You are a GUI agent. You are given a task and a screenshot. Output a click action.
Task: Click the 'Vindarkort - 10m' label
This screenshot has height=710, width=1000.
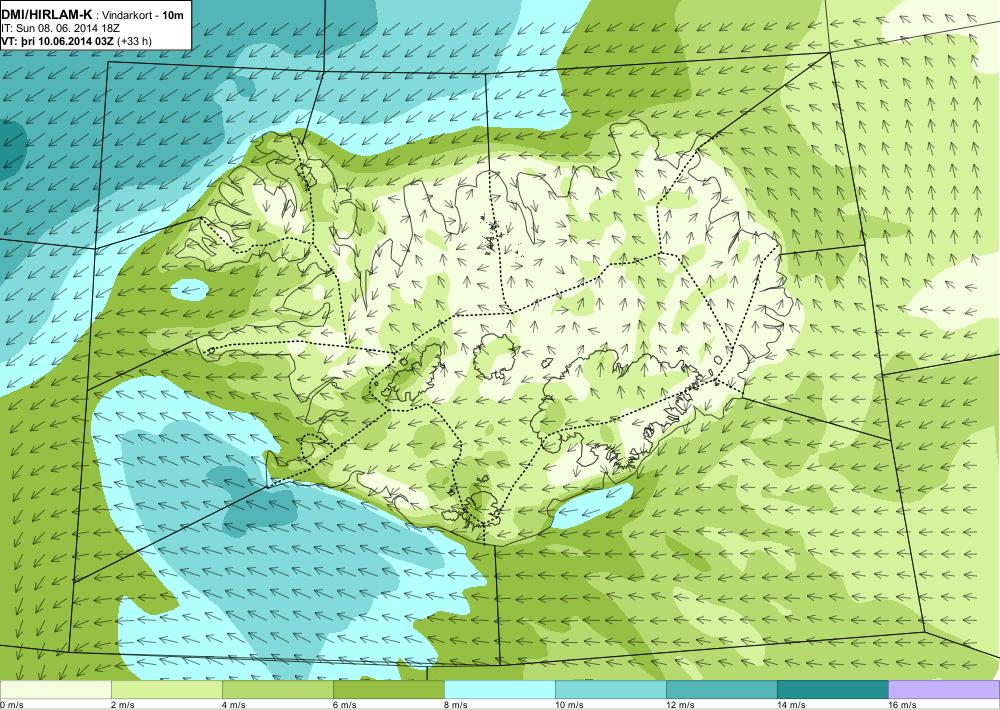143,15
